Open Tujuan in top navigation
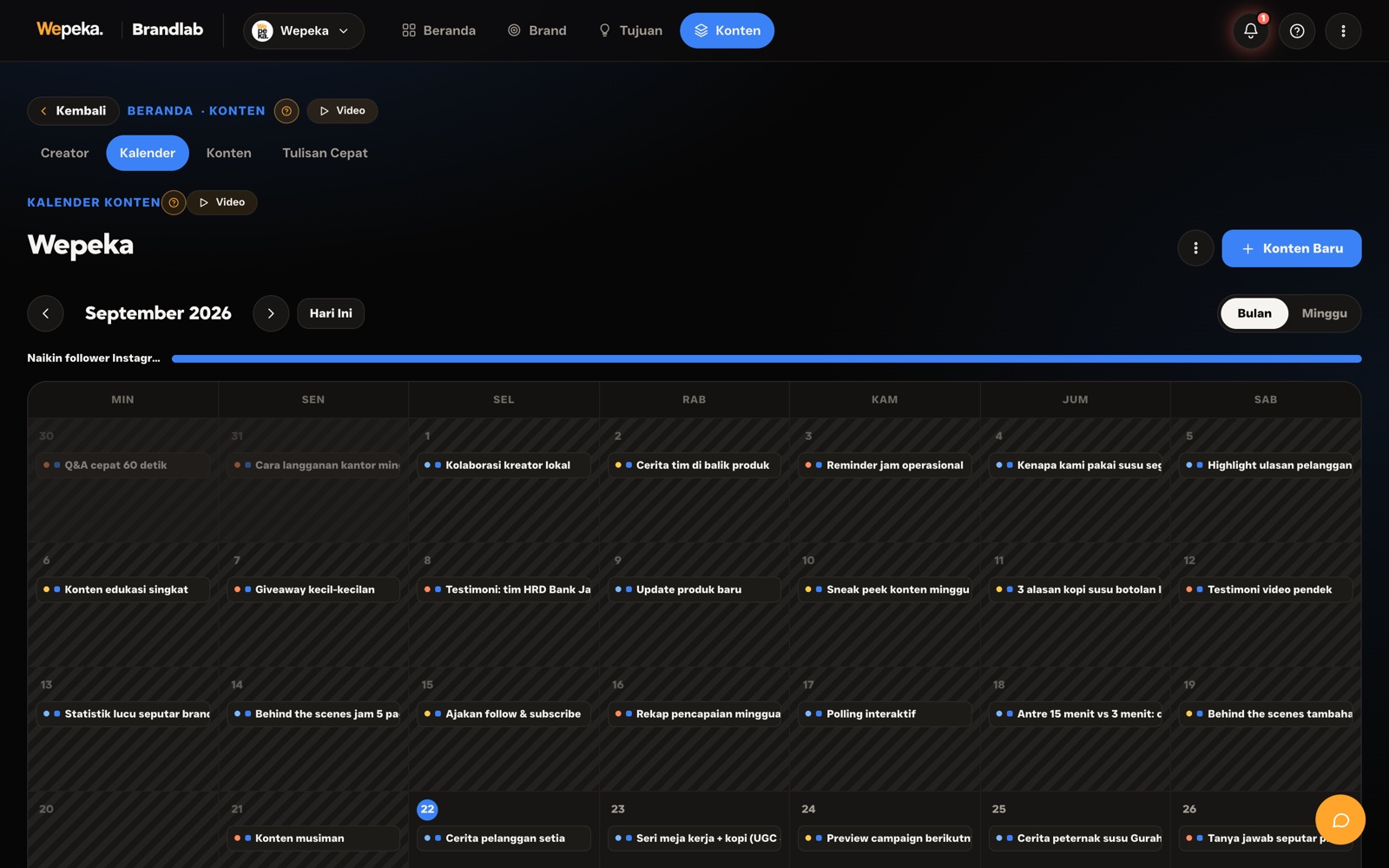 coord(630,30)
